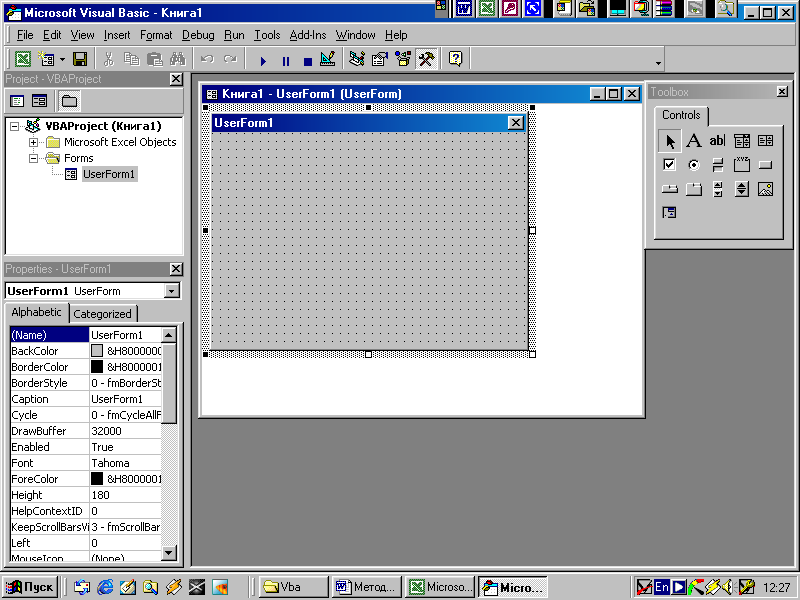The width and height of the screenshot is (800, 600).
Task: Click the Break pause button
Action: (x=286, y=61)
